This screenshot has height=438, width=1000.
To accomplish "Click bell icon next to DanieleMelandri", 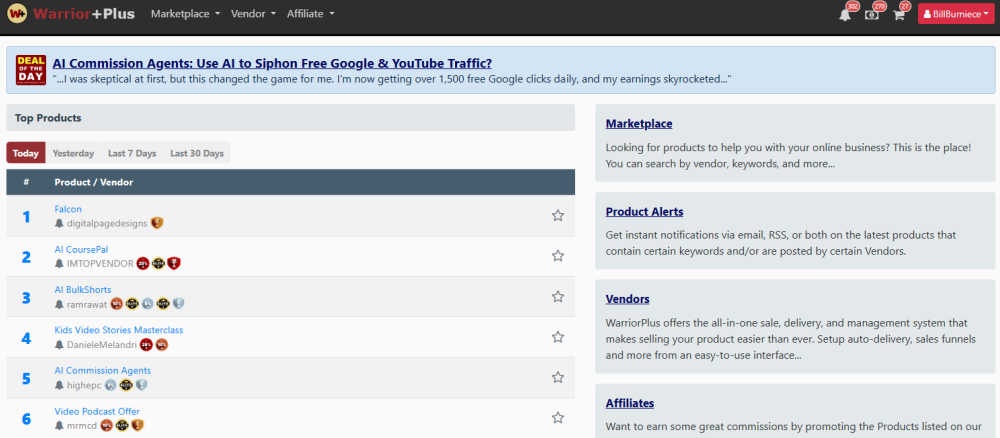I will (59, 344).
